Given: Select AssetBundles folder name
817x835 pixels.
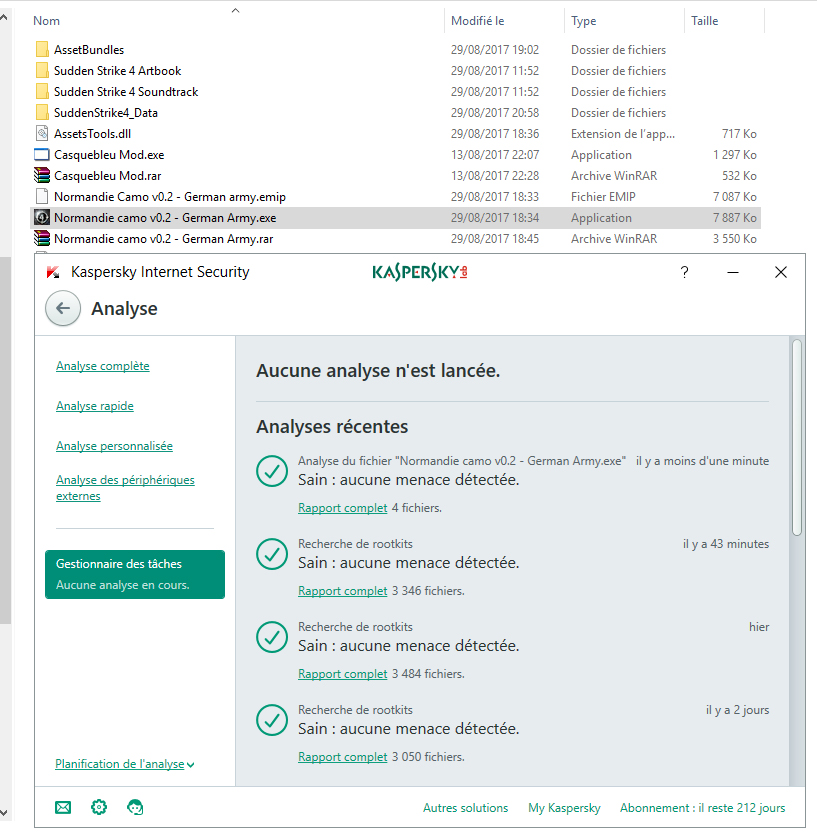Looking at the screenshot, I should coord(89,50).
